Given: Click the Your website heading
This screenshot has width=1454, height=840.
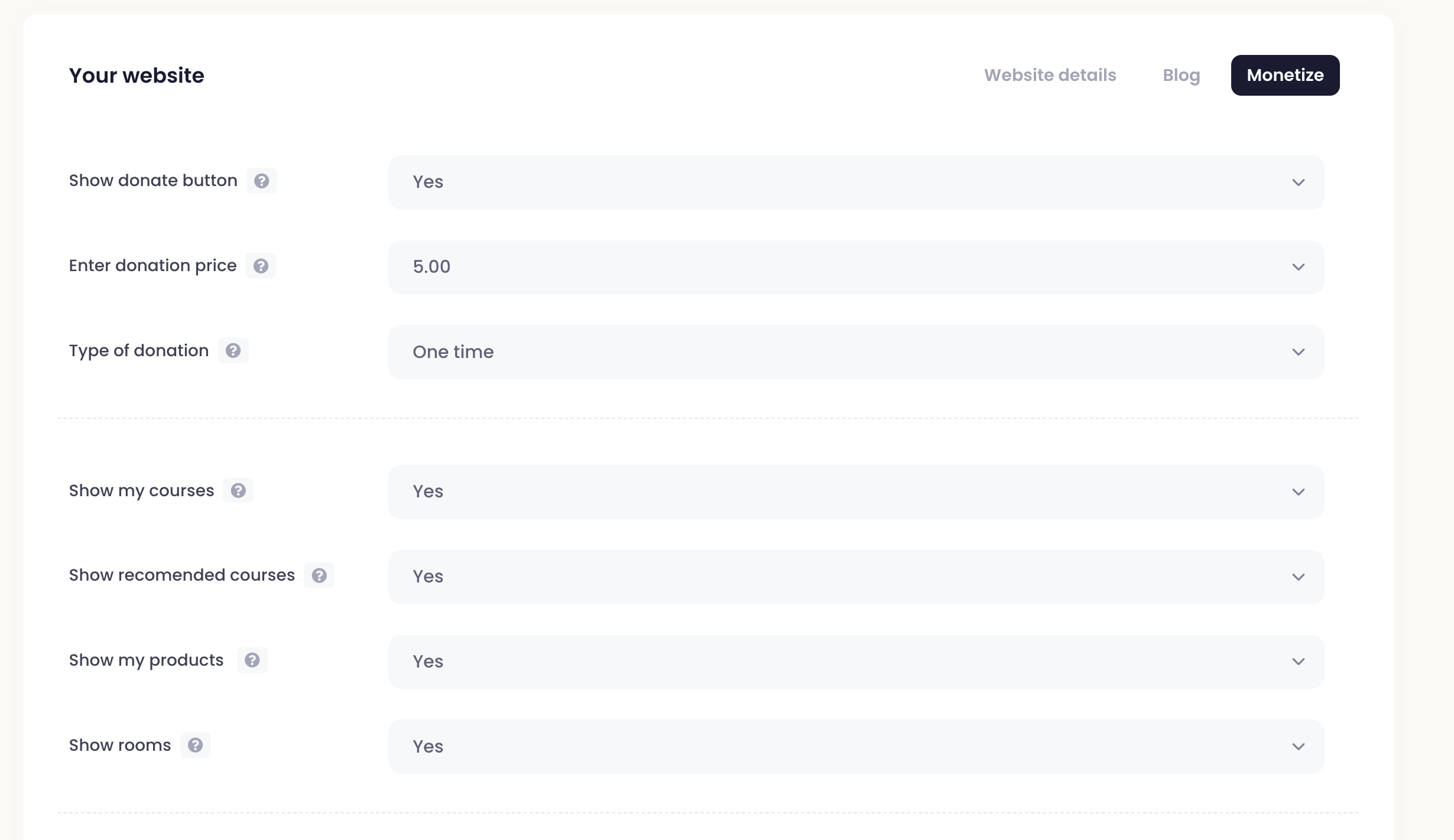Looking at the screenshot, I should click(137, 76).
